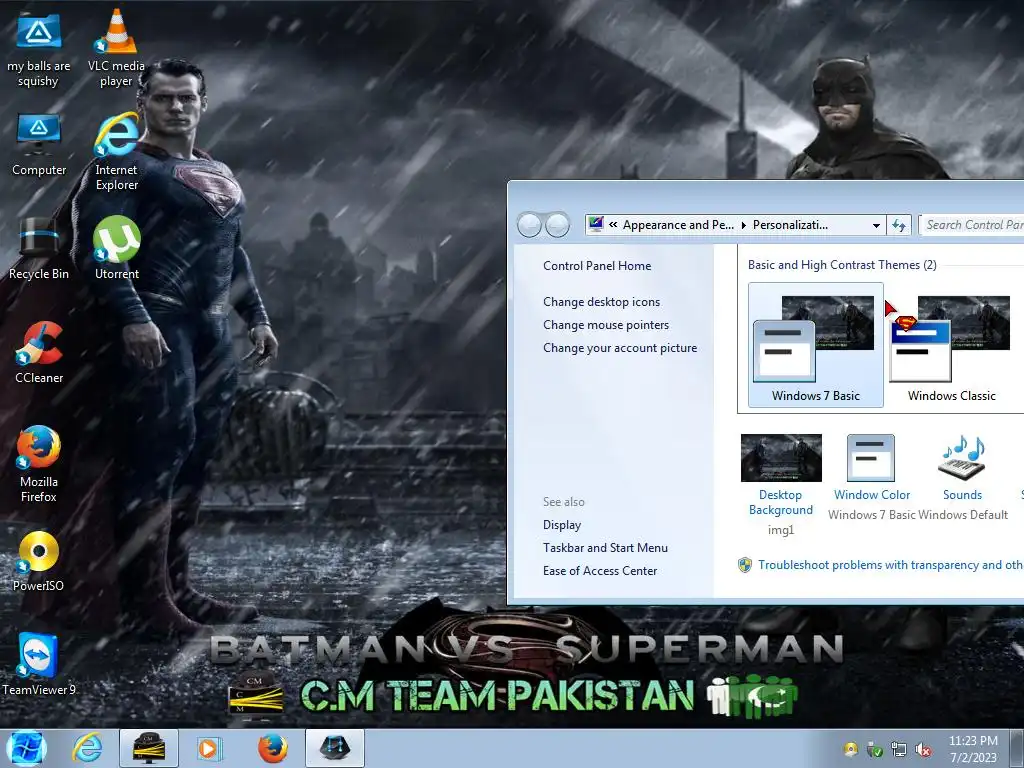1024x768 pixels.
Task: Open Control Panel Home link
Action: (597, 266)
